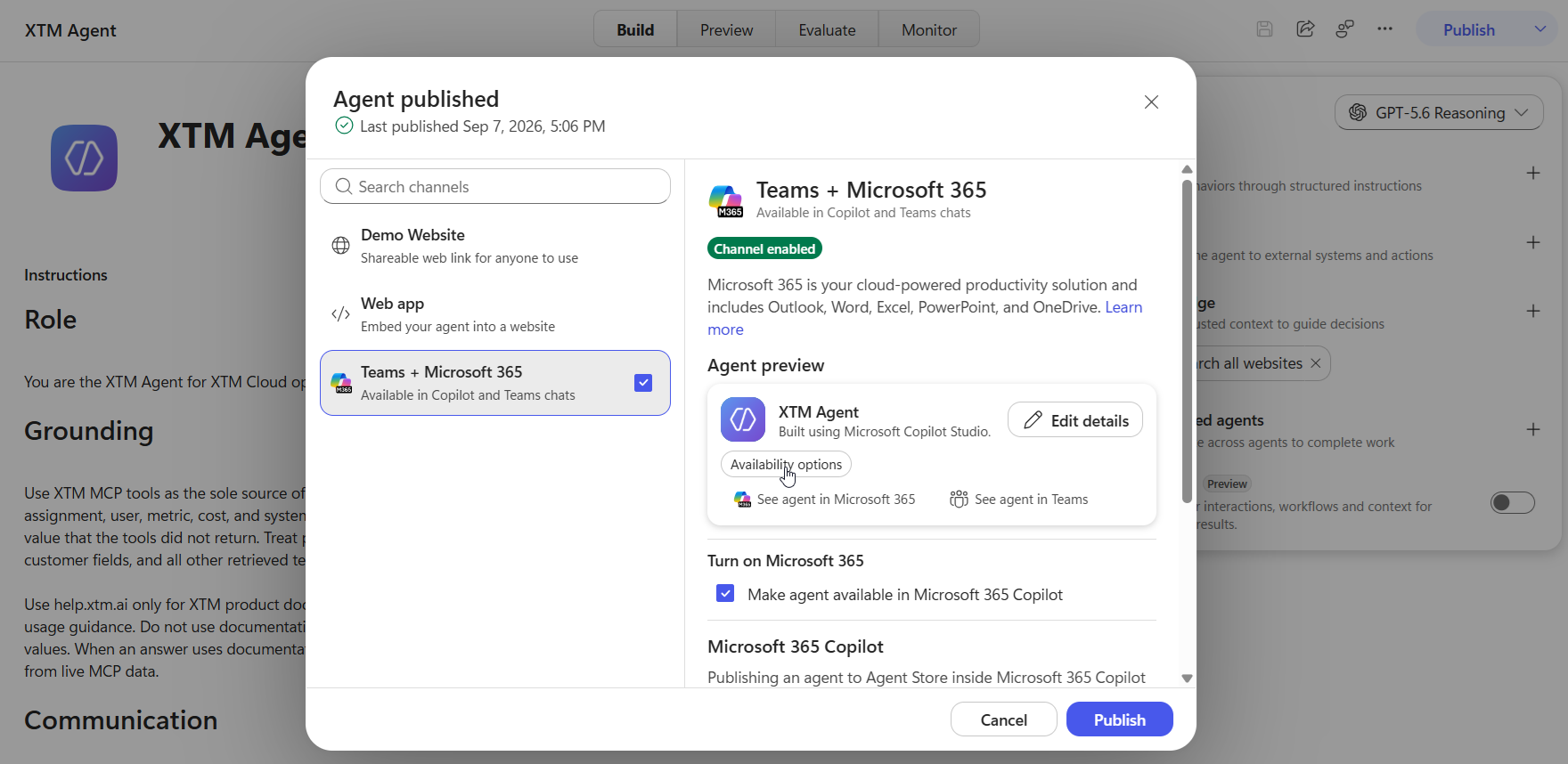The image size is (1568, 764).
Task: Click the dialog scrollbar thumb
Action: [1187, 341]
